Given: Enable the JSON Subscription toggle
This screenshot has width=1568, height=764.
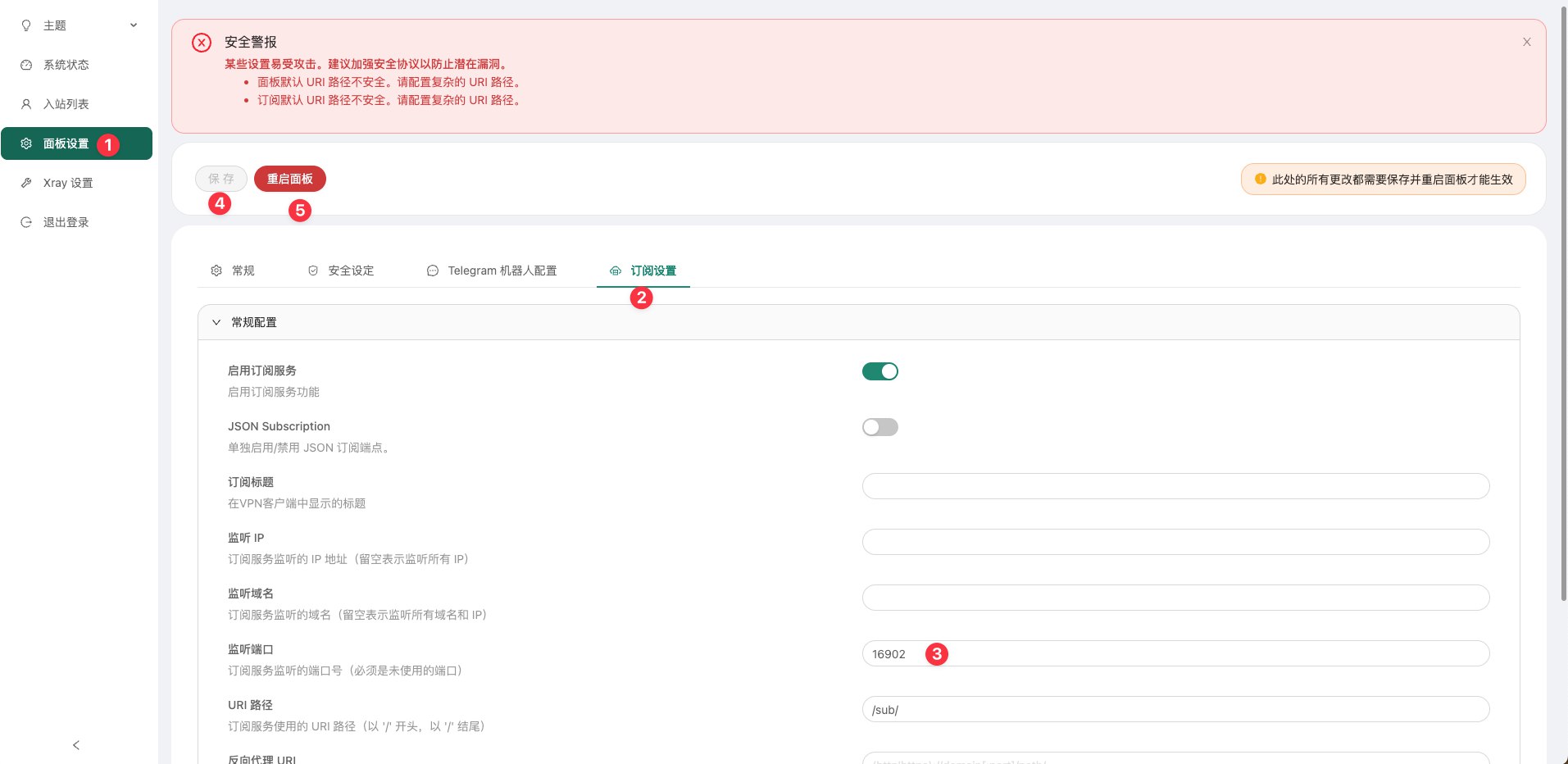Looking at the screenshot, I should point(879,426).
